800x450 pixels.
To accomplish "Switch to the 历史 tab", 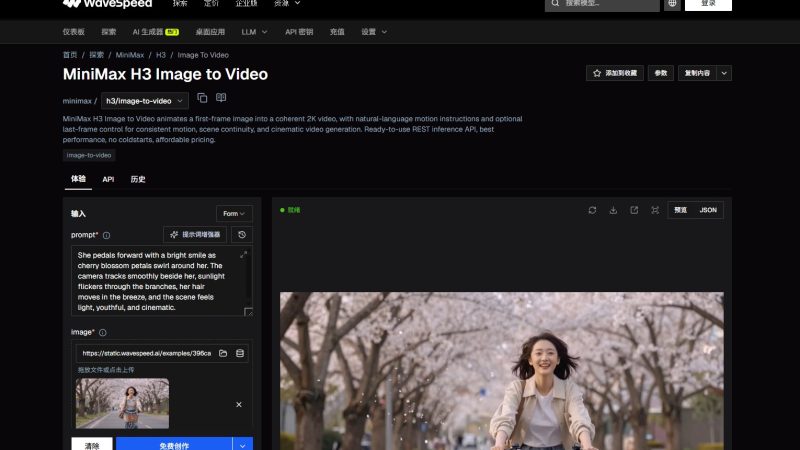I will pos(138,180).
